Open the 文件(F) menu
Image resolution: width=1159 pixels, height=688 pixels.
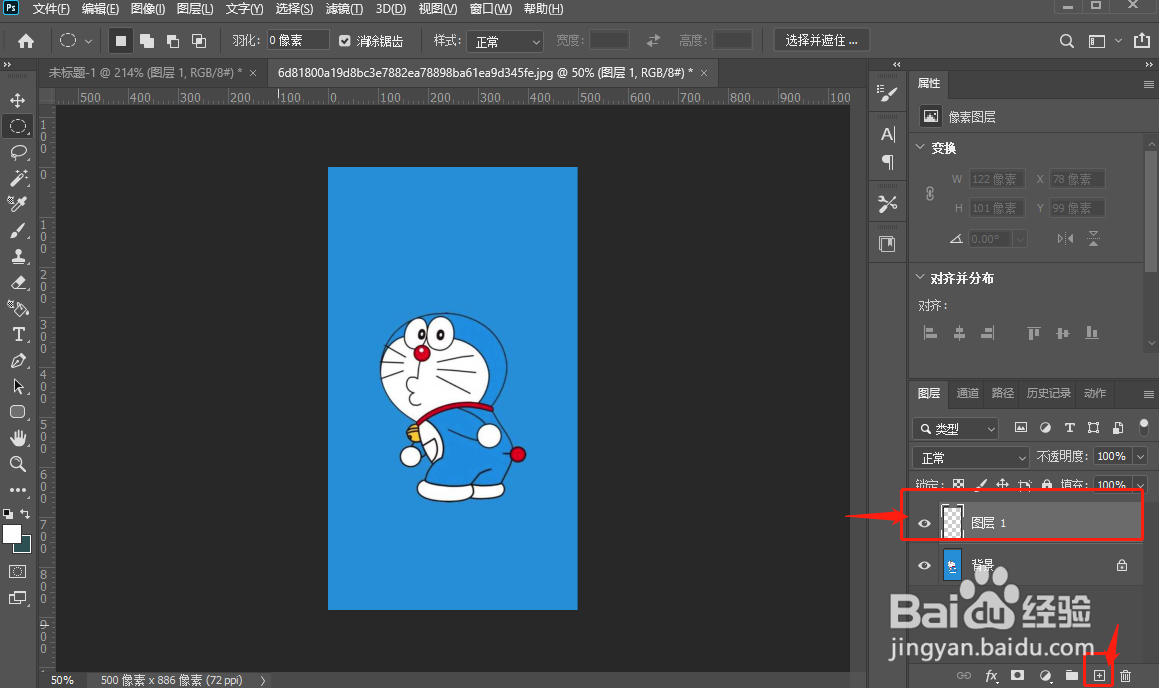tap(51, 9)
